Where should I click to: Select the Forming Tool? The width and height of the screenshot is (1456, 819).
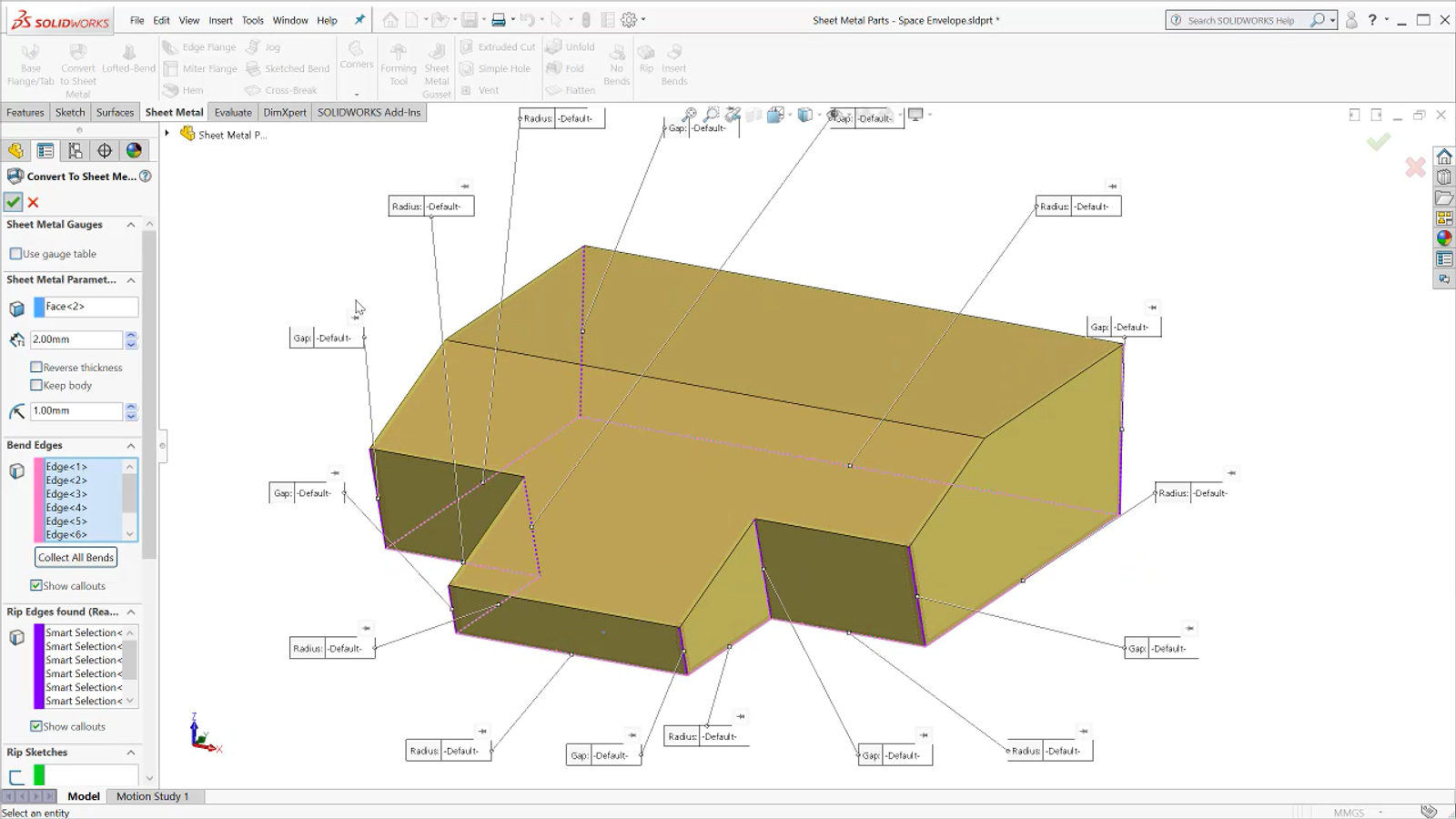coord(399,64)
